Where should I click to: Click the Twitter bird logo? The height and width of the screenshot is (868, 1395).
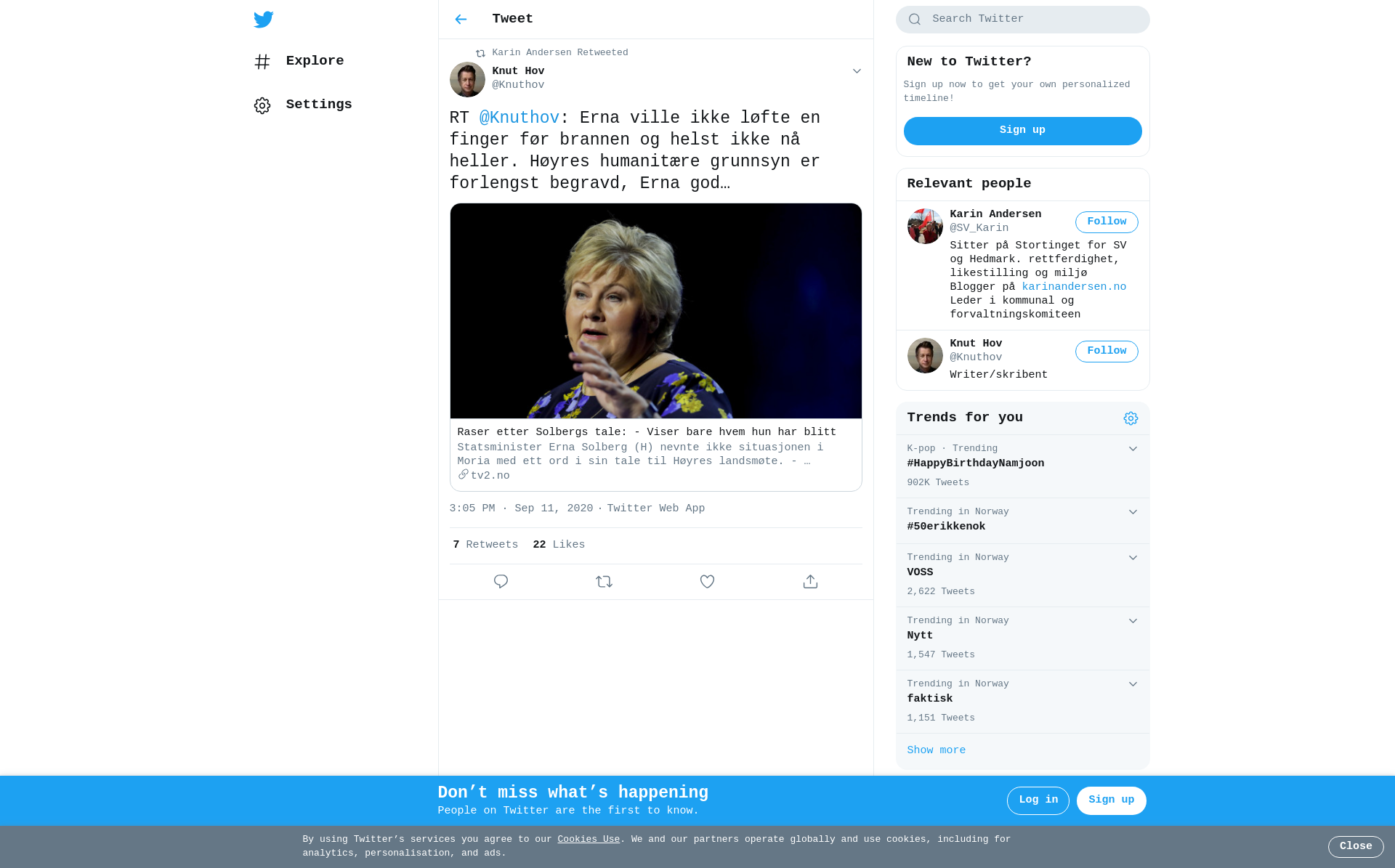point(264,20)
